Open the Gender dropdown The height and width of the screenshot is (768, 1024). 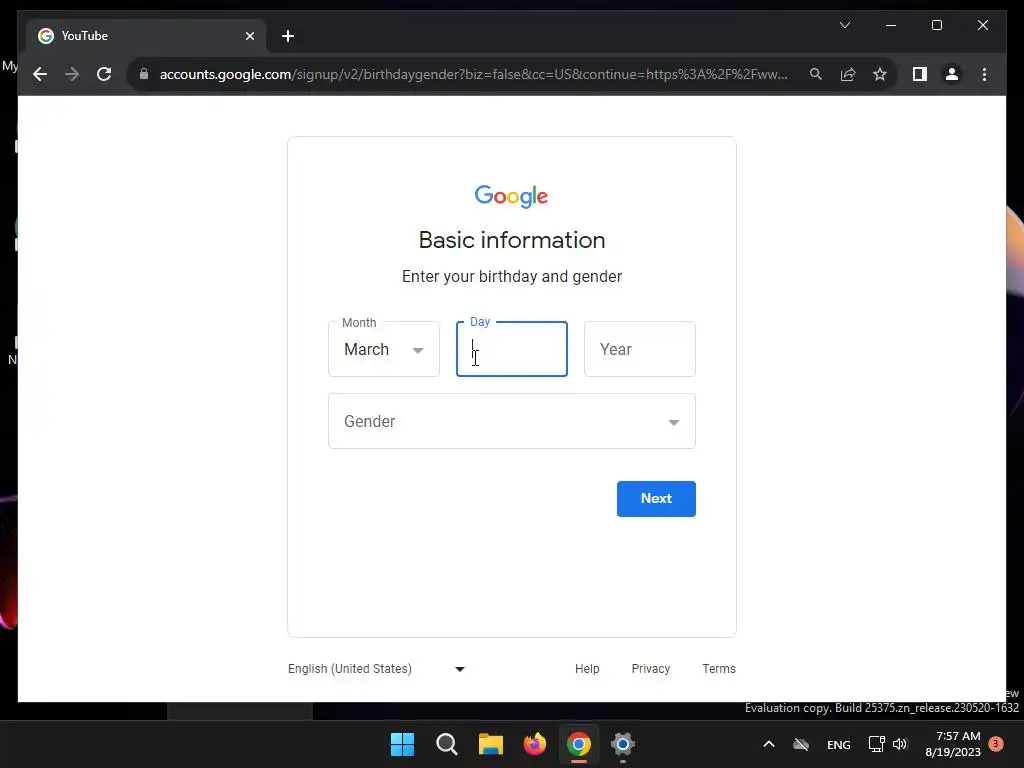click(x=511, y=421)
